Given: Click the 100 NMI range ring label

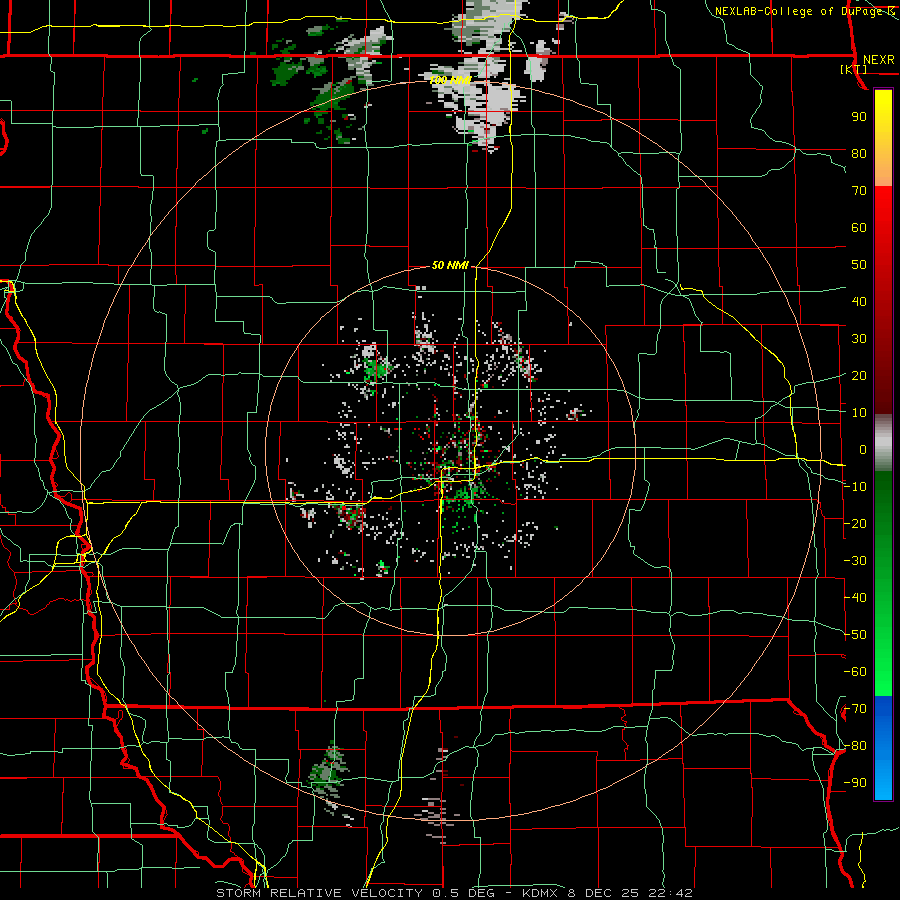Looking at the screenshot, I should coord(450,80).
